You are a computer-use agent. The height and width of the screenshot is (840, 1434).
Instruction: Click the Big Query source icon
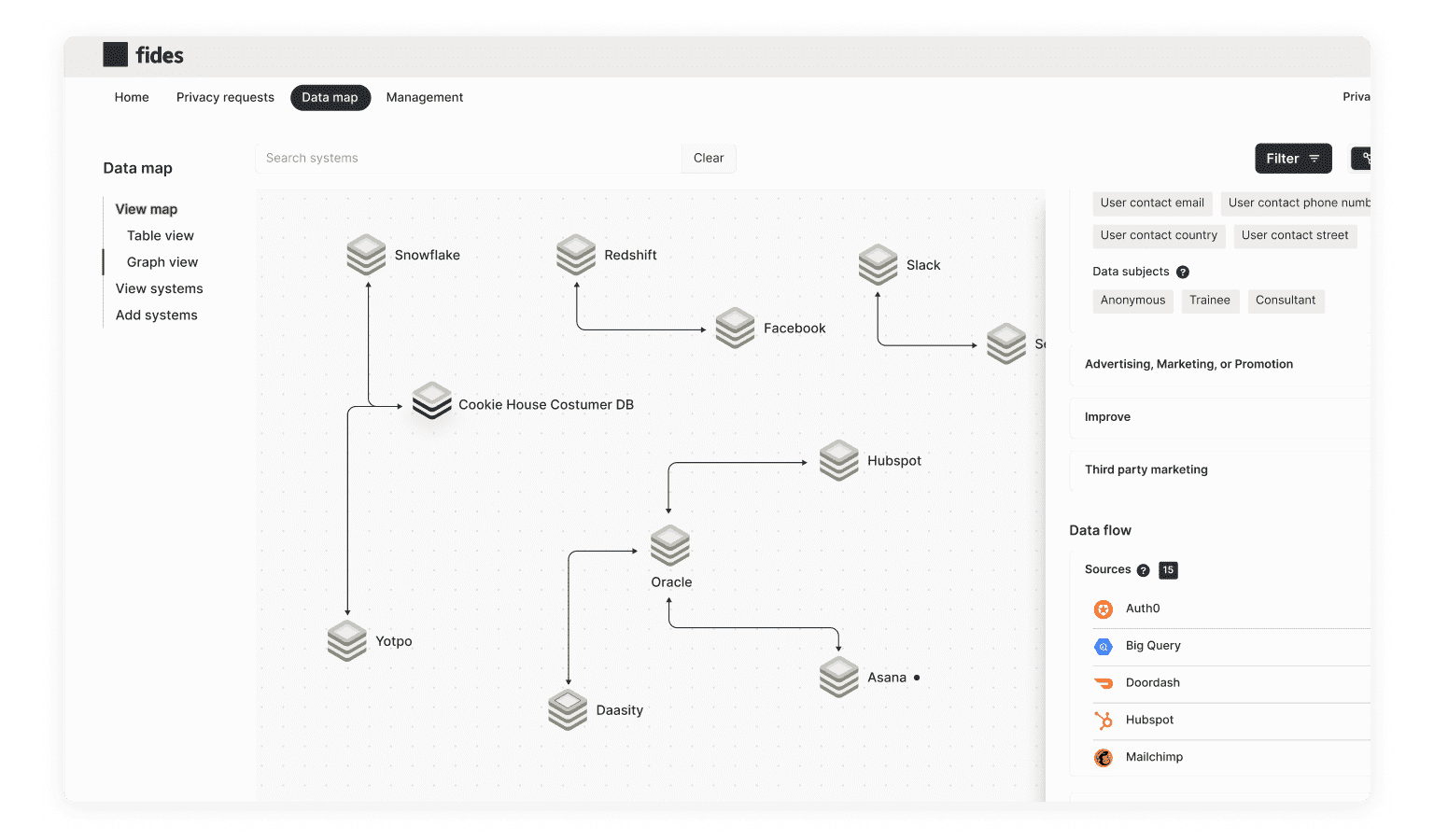pyautogui.click(x=1104, y=647)
